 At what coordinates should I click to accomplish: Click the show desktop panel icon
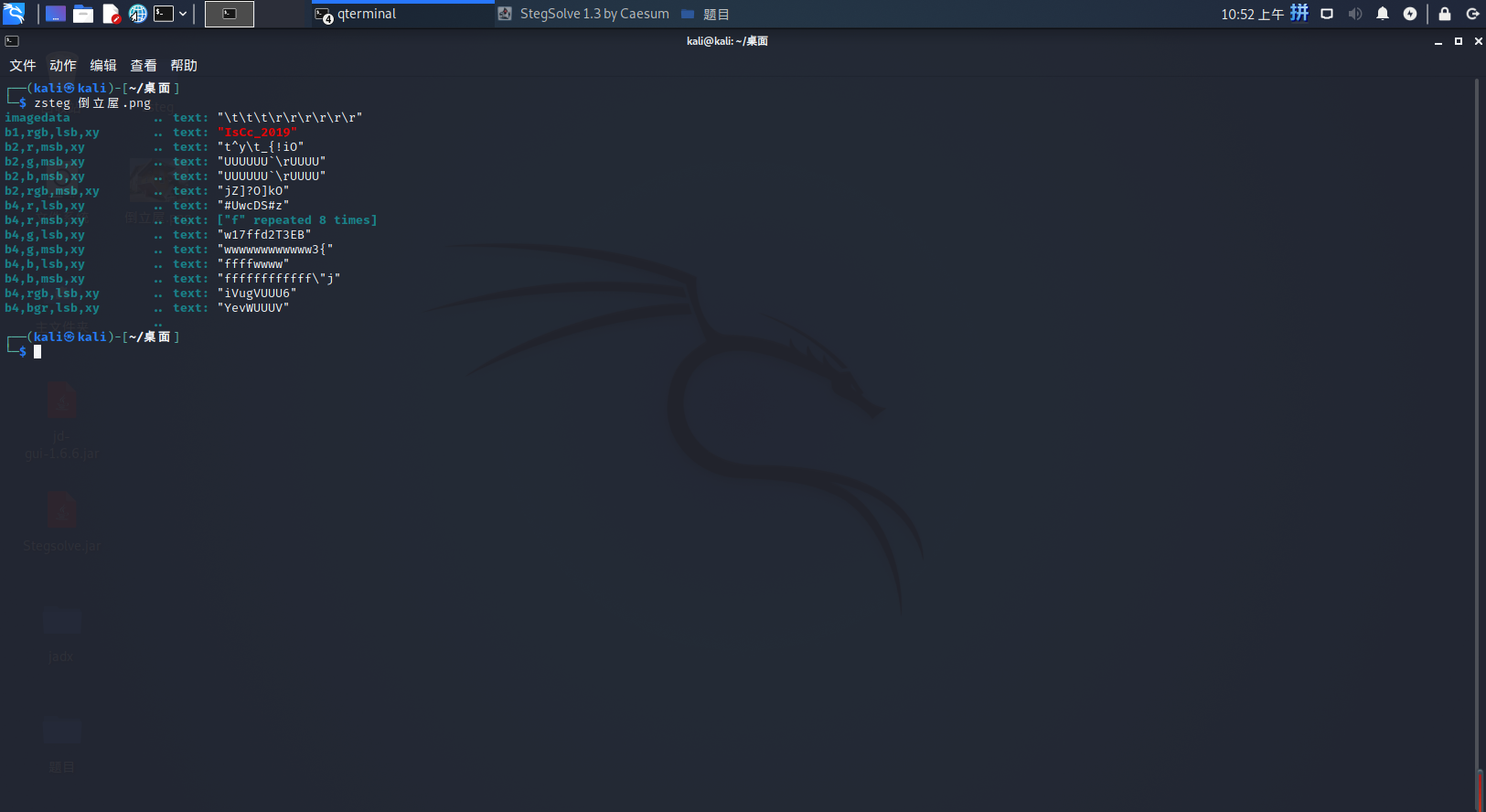pos(56,14)
